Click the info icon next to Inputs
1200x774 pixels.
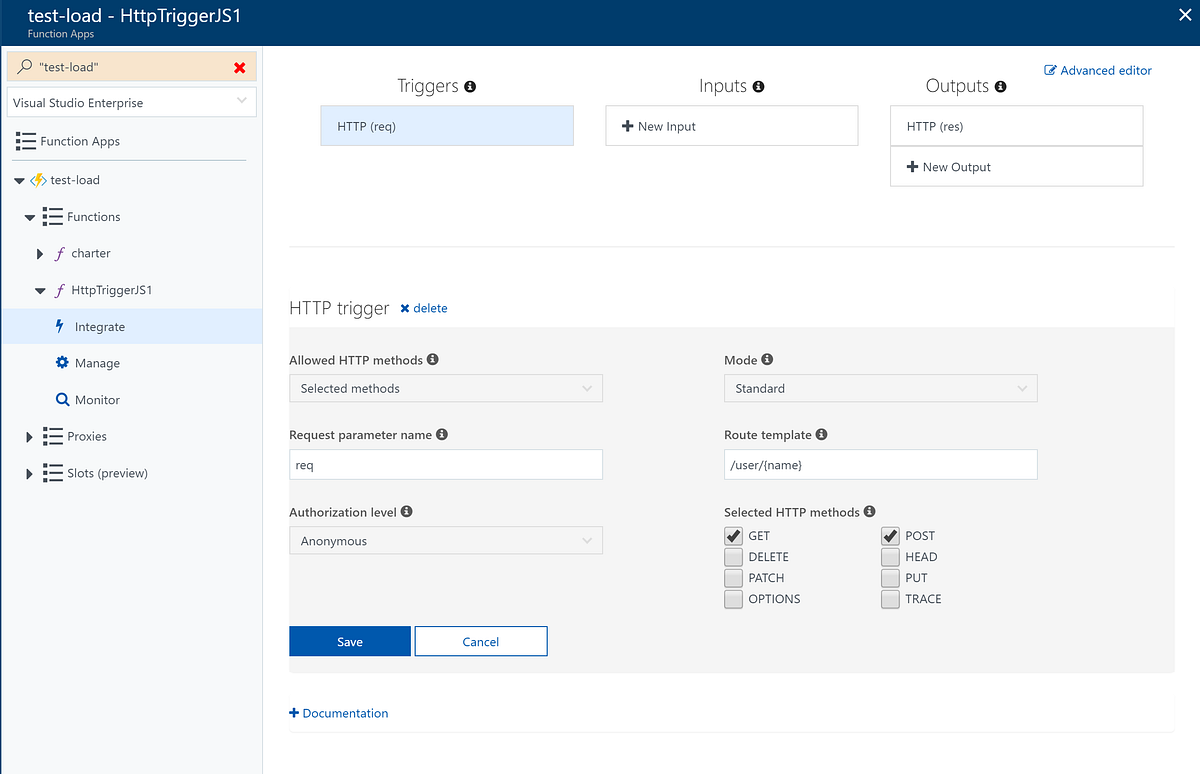[758, 87]
